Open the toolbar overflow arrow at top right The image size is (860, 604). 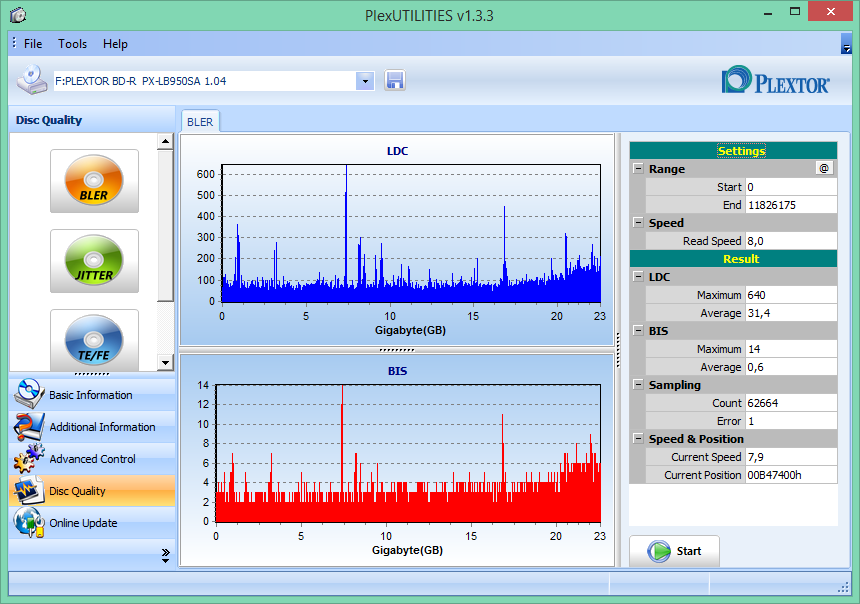pos(846,45)
